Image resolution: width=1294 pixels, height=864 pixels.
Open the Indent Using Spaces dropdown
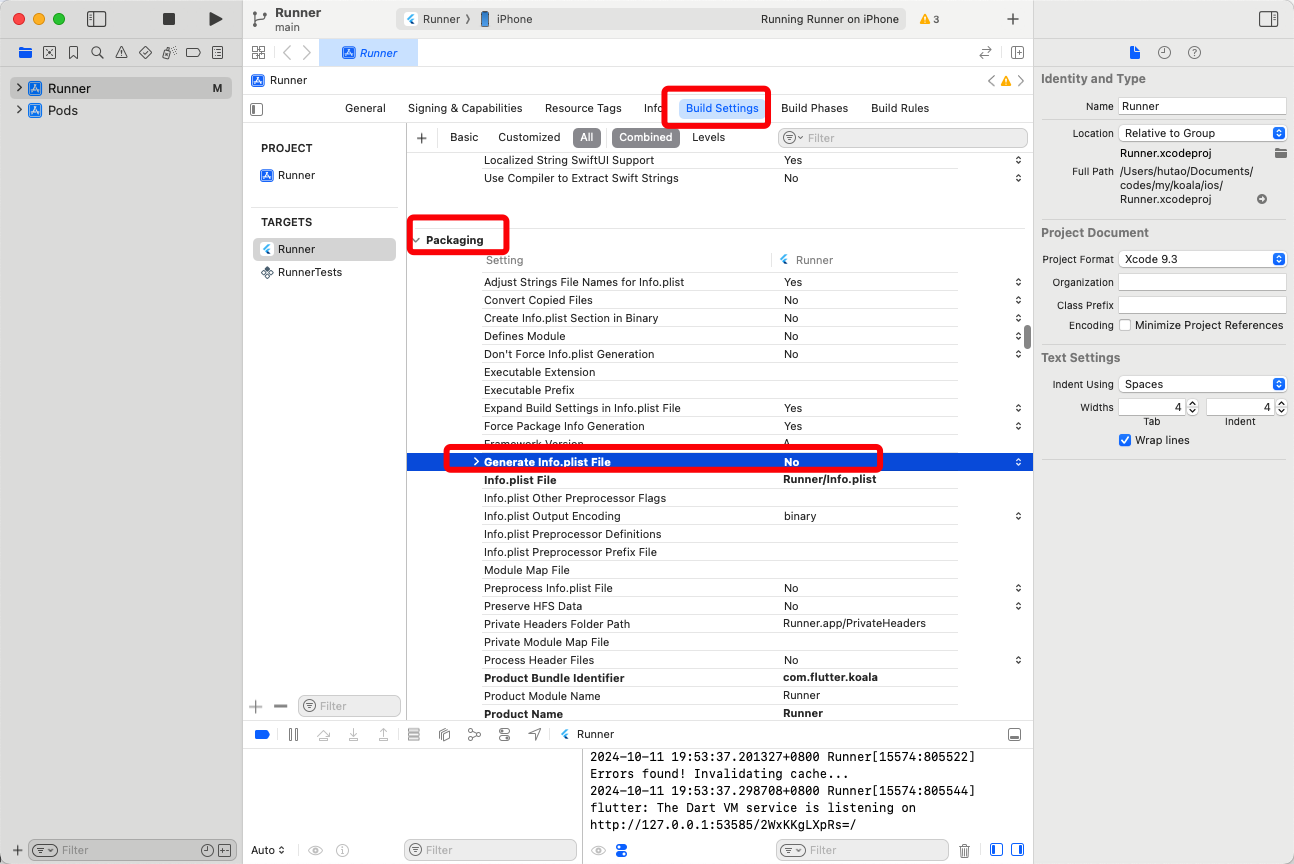point(1202,384)
